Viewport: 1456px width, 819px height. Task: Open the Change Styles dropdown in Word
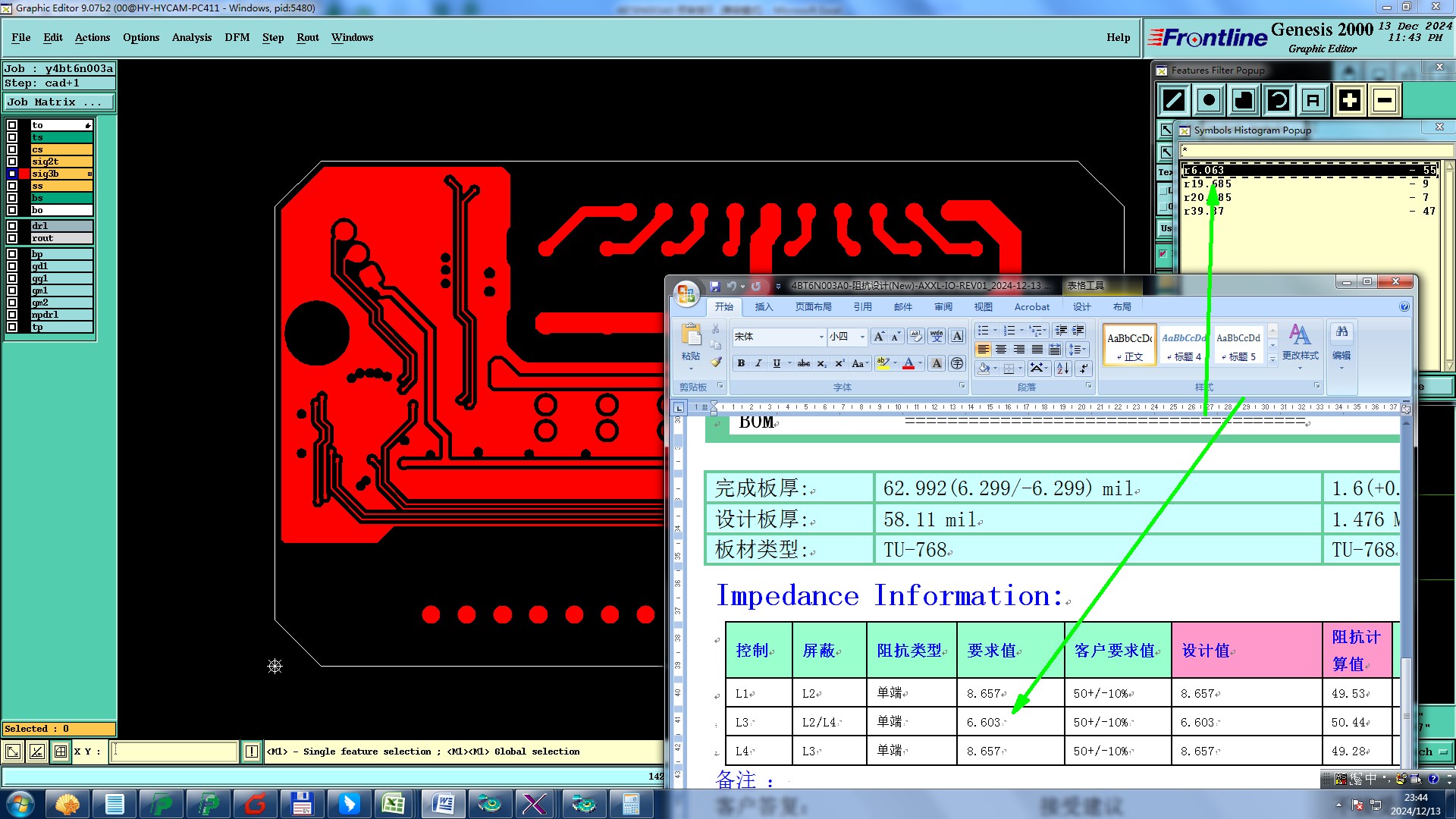coord(1300,347)
